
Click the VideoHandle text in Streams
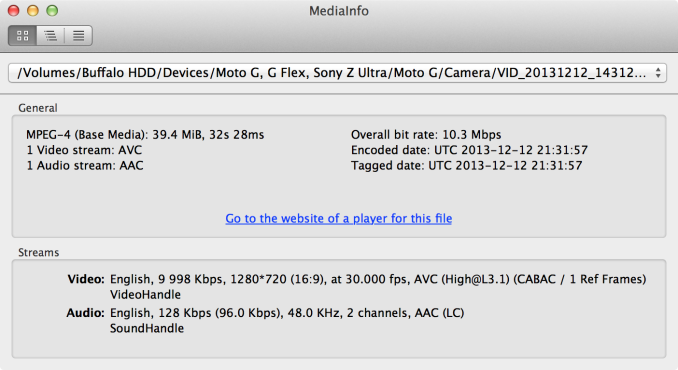coord(145,295)
